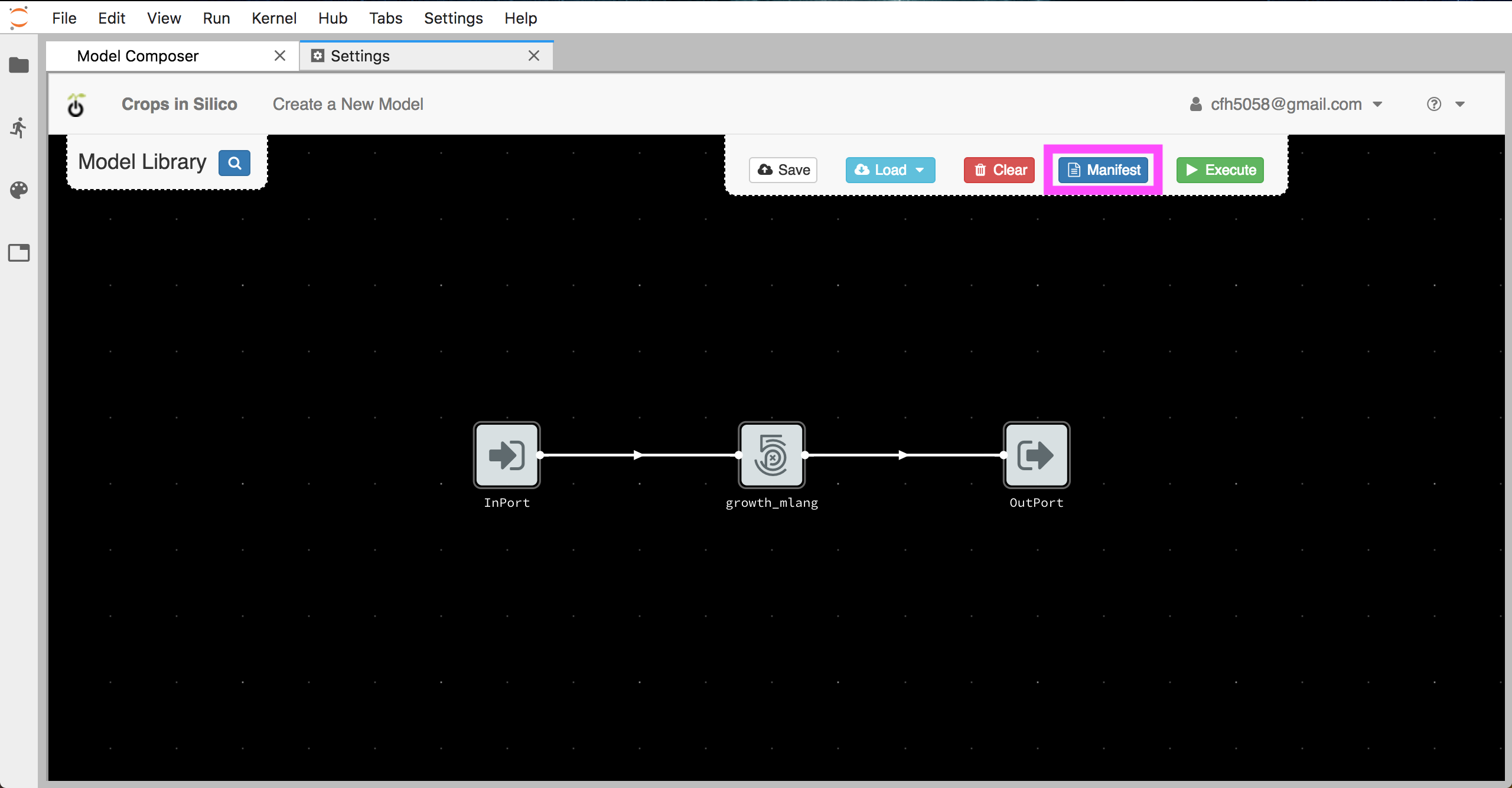Toggle the Model Library panel visibility
Screen dimensions: 1512x788
pyautogui.click(x=234, y=162)
